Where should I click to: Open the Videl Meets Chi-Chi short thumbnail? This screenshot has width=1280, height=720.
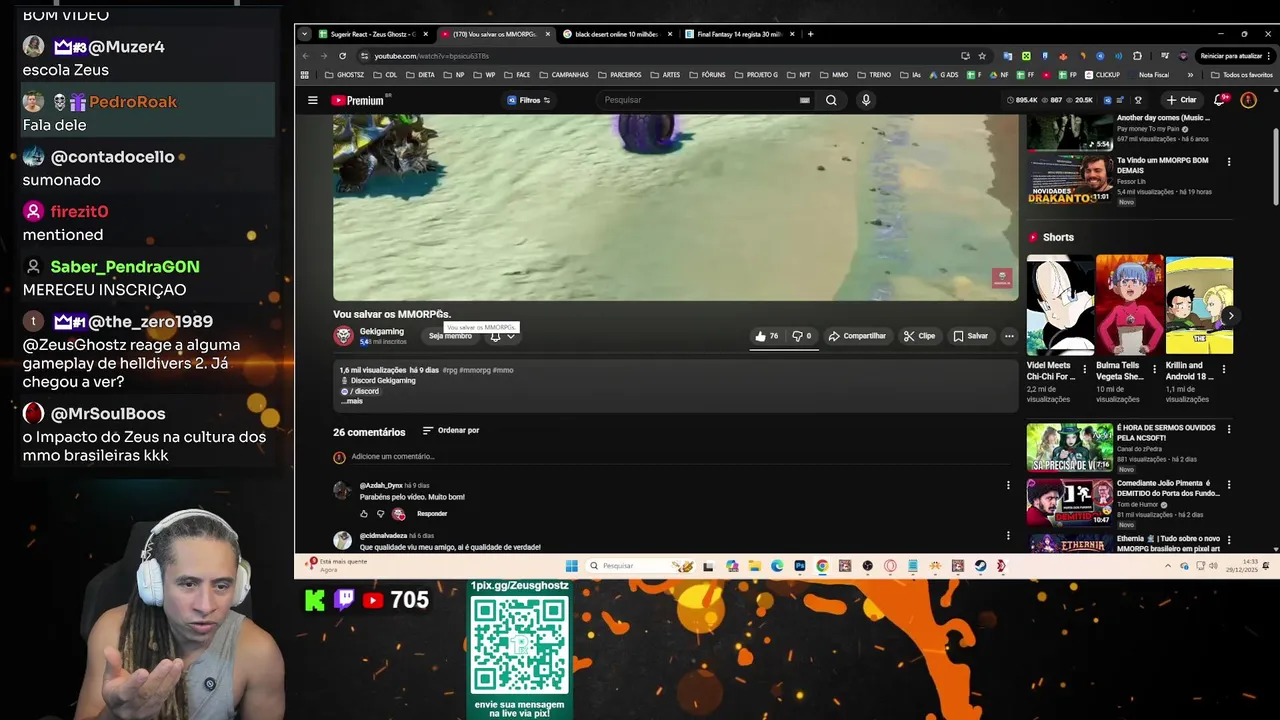point(1060,305)
